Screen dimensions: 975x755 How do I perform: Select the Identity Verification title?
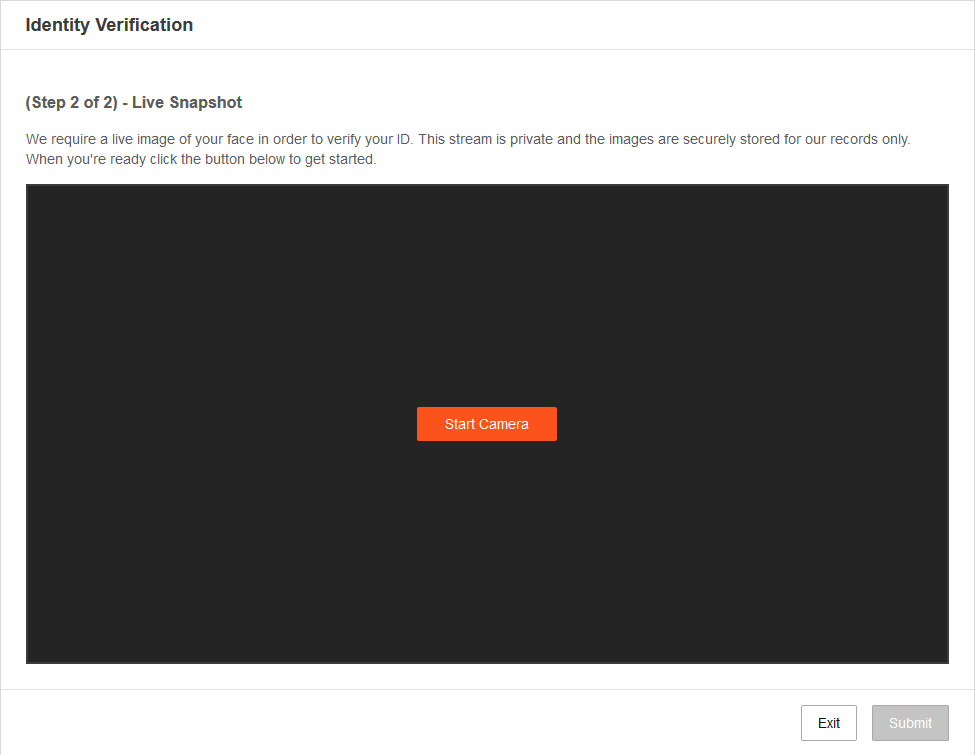109,25
